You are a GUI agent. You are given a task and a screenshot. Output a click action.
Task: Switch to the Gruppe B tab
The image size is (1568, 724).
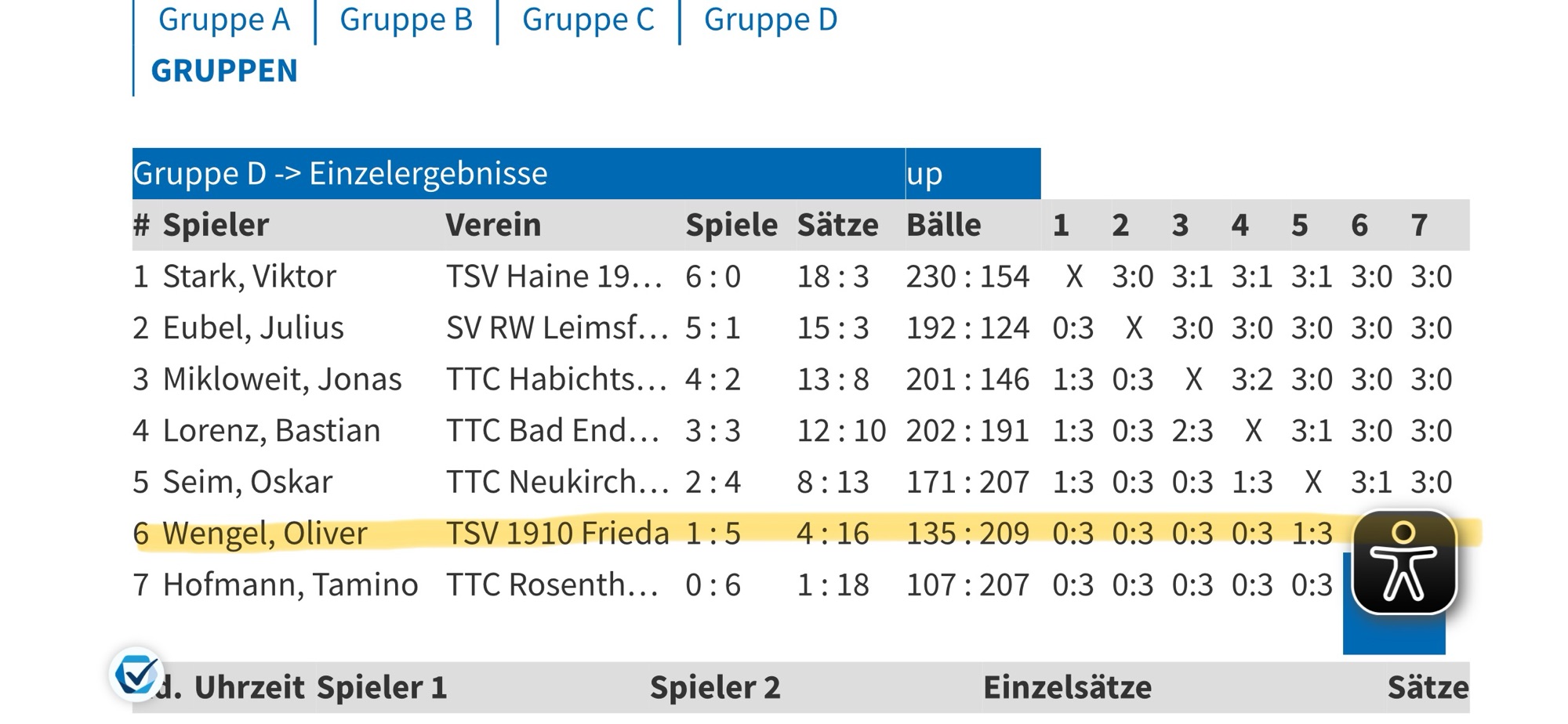405,20
